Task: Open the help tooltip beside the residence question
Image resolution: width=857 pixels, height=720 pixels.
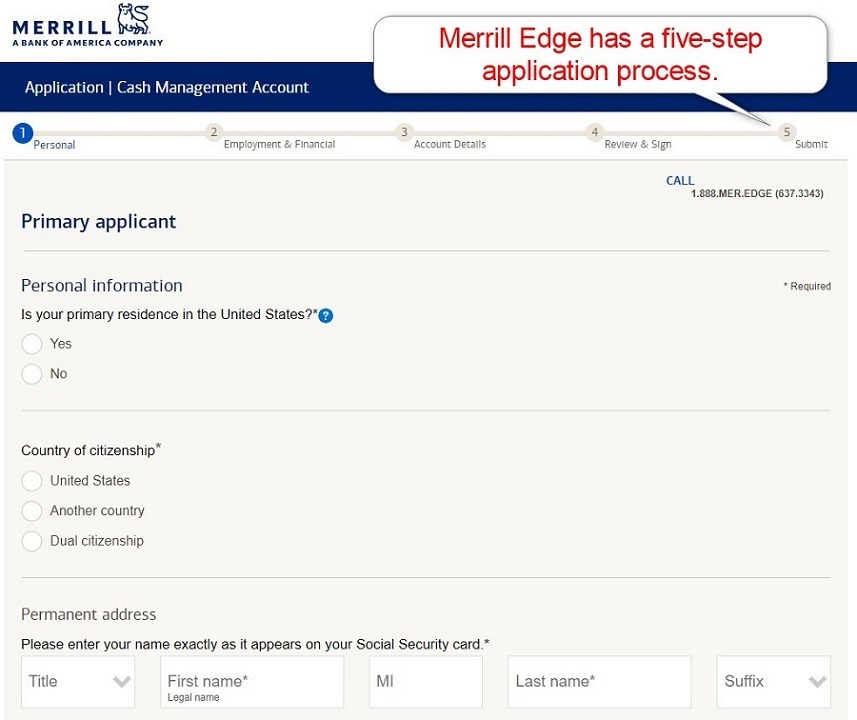Action: pos(325,315)
